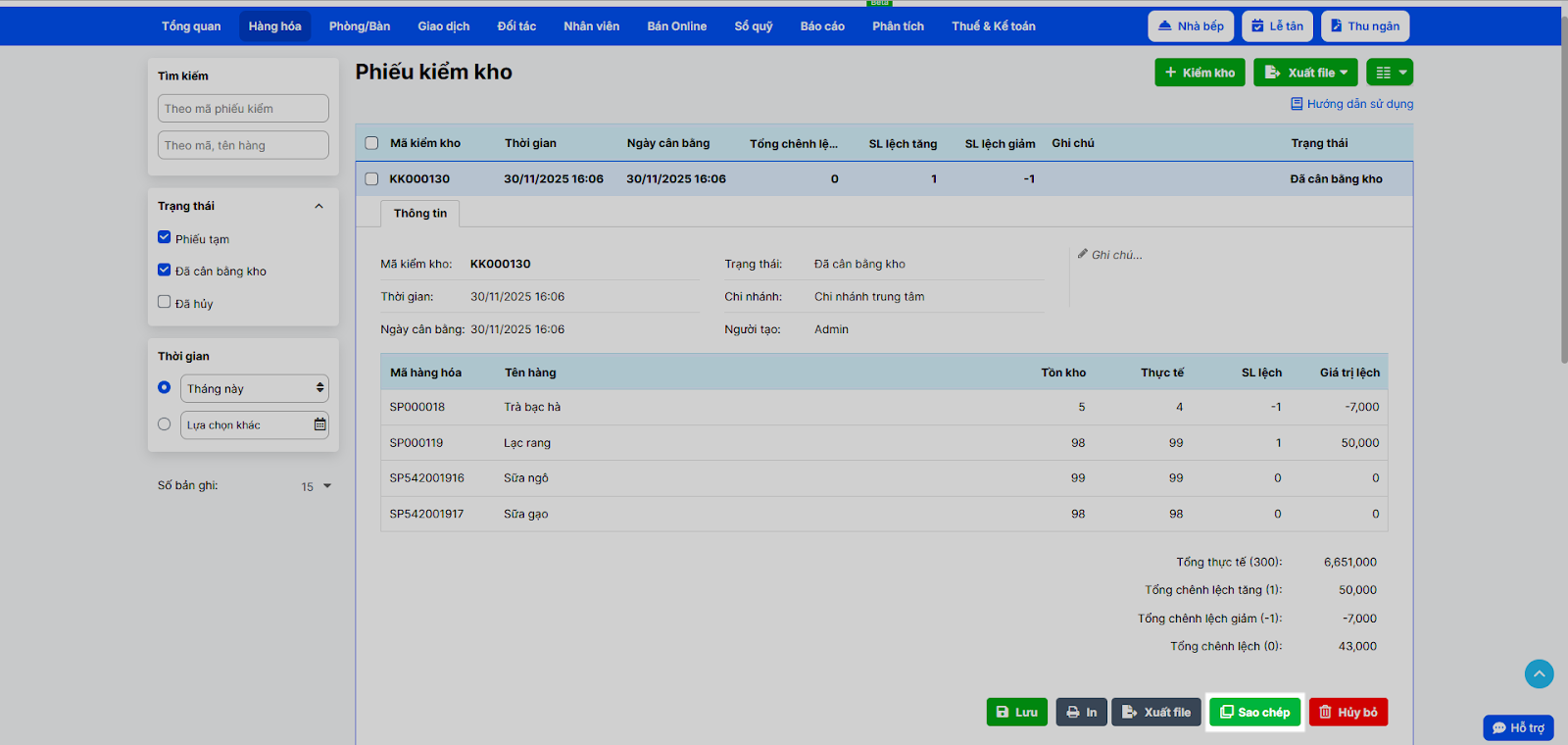This screenshot has width=1568, height=745.
Task: Print the slip with In button
Action: click(1082, 713)
